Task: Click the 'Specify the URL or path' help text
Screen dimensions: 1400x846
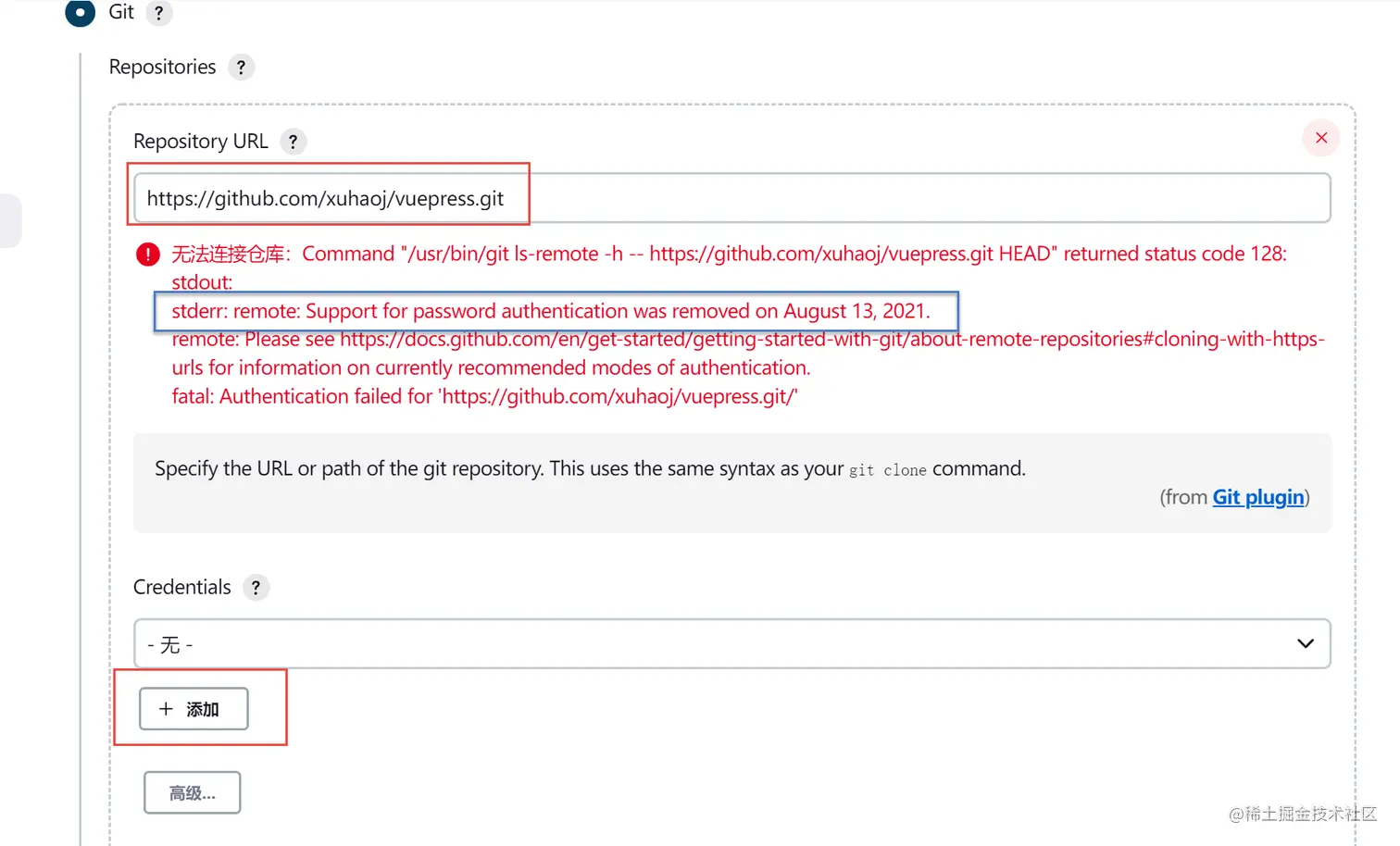Action: (590, 469)
